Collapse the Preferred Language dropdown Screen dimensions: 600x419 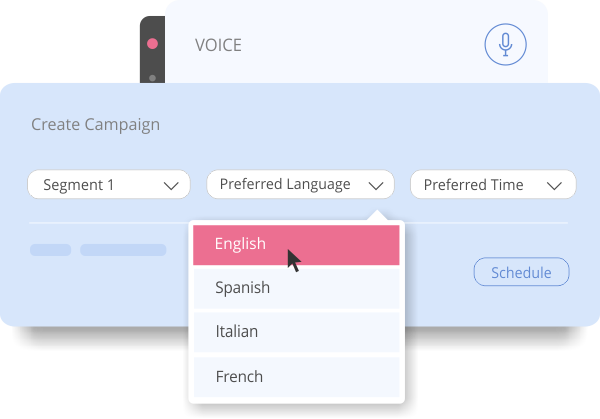pos(300,185)
